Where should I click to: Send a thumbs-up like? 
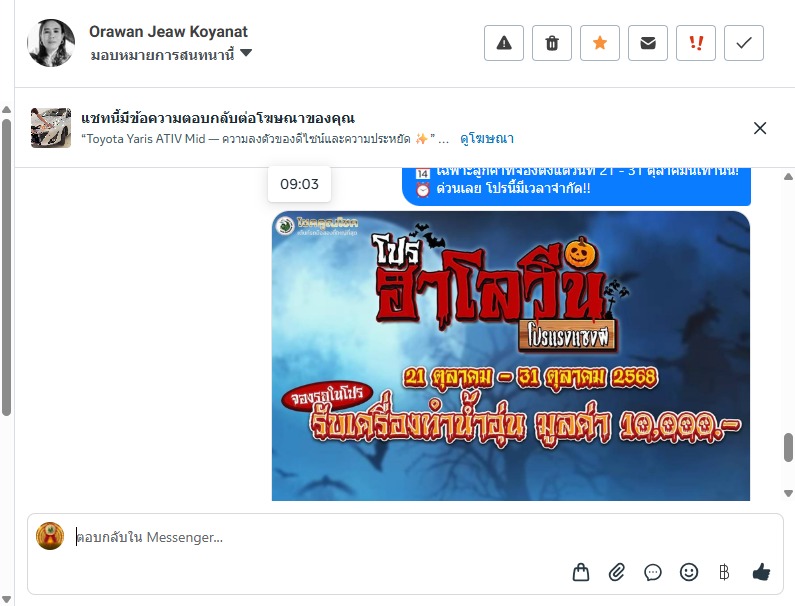pos(761,572)
